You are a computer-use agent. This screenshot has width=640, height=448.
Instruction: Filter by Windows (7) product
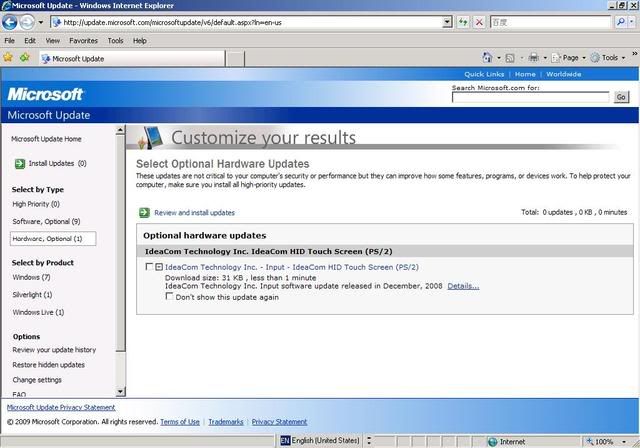(31, 277)
